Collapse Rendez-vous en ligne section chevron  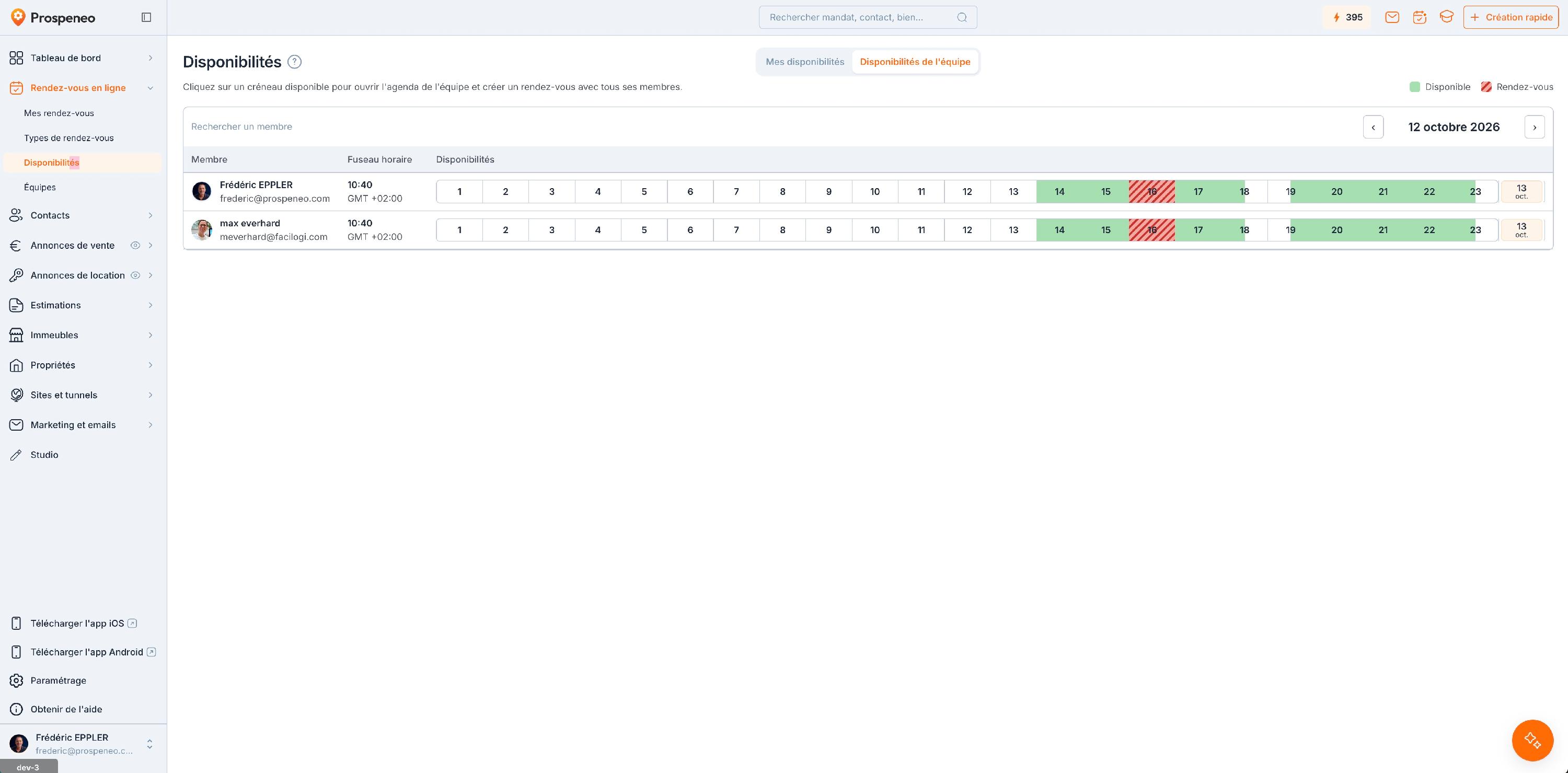(151, 88)
